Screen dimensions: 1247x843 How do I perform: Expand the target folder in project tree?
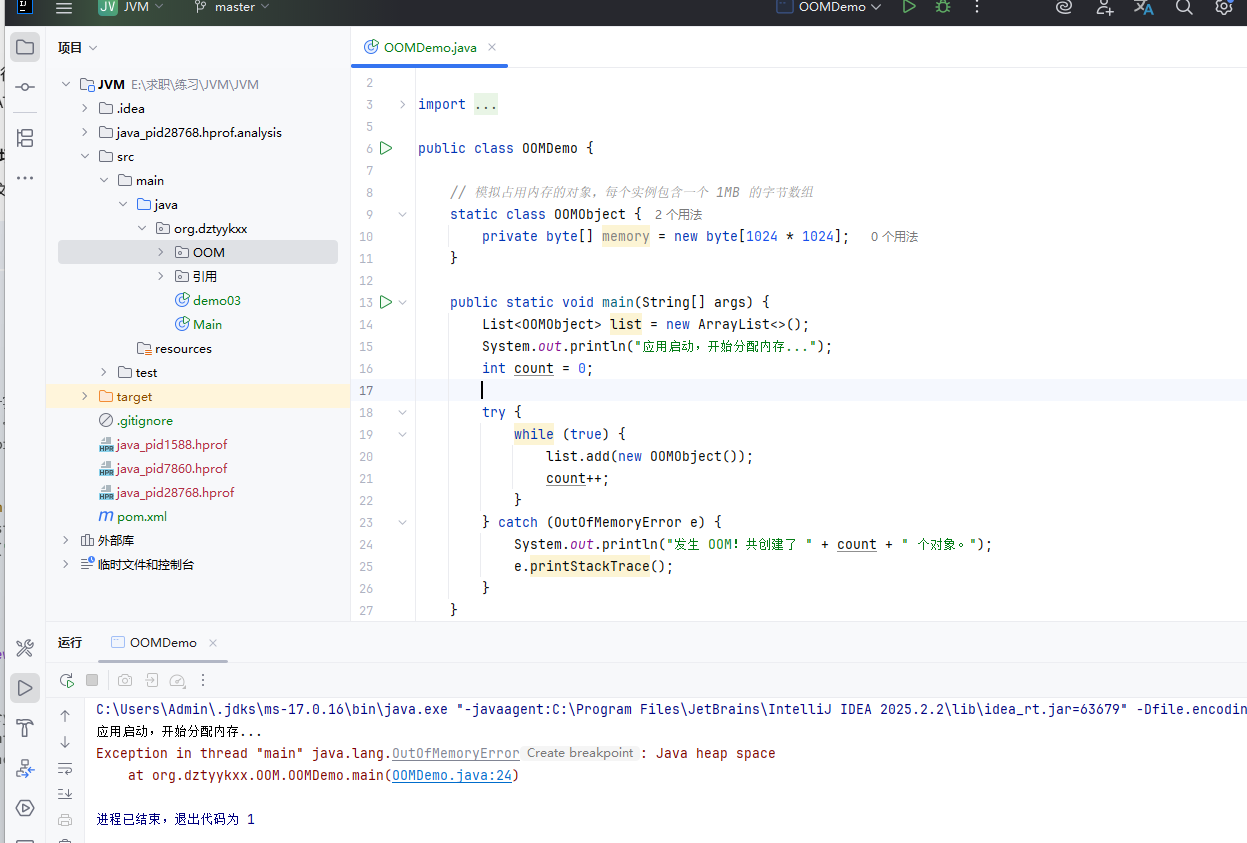tap(85, 397)
